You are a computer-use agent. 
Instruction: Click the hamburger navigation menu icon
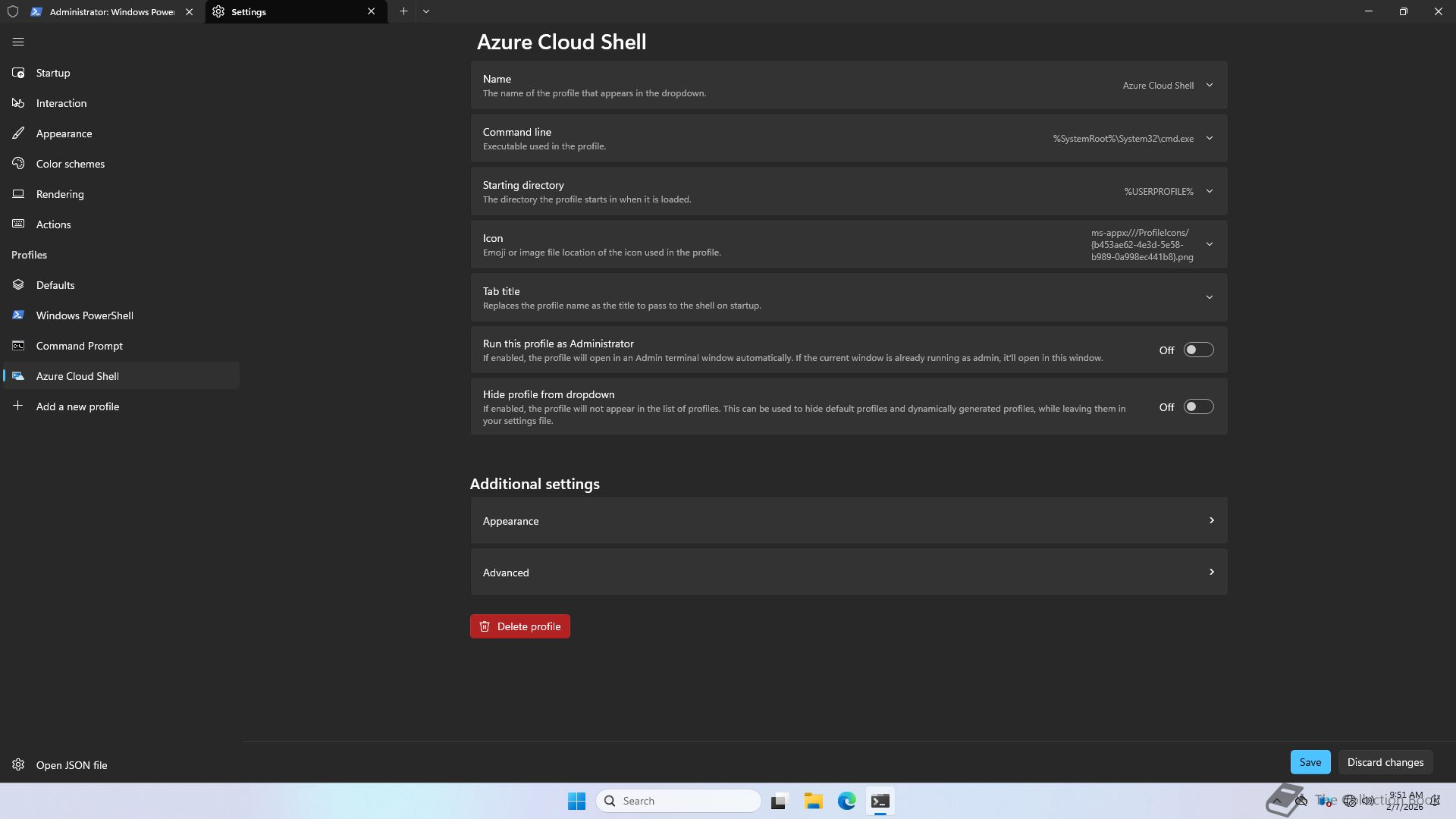click(18, 42)
